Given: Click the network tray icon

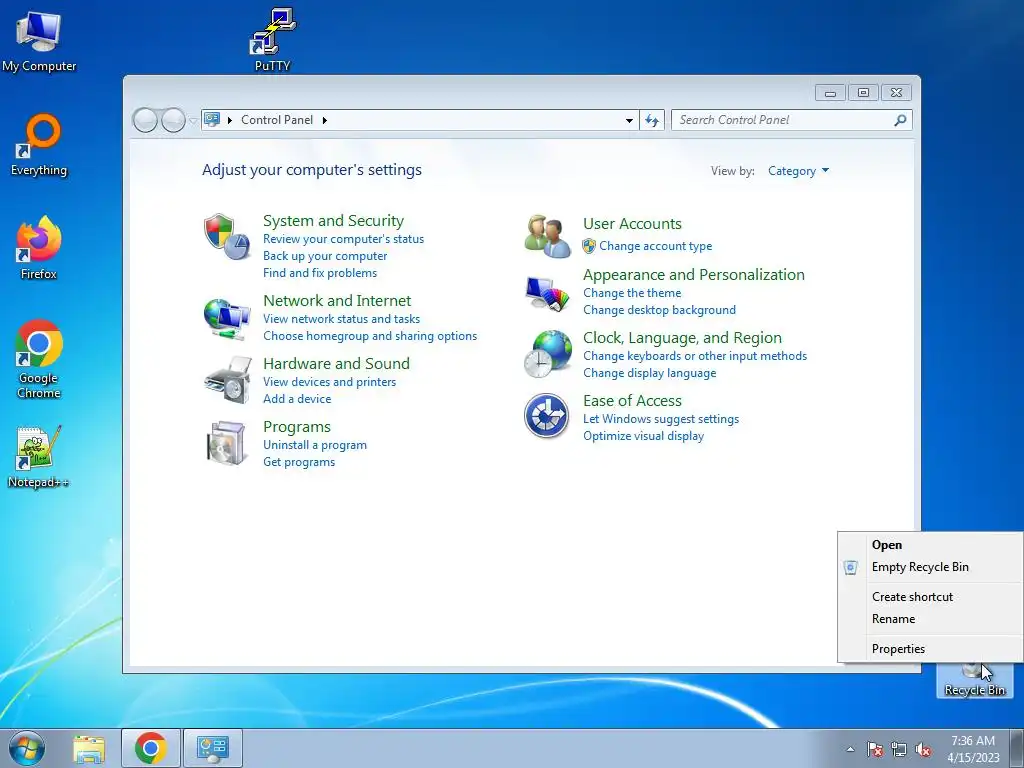Looking at the screenshot, I should point(899,750).
